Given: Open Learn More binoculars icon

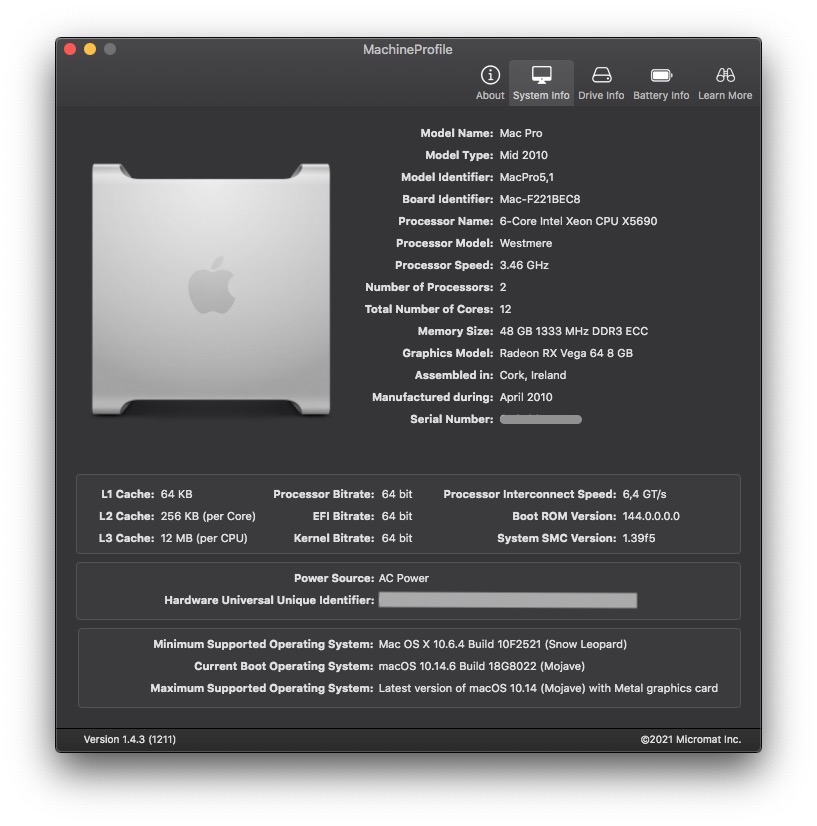Looking at the screenshot, I should 725,75.
